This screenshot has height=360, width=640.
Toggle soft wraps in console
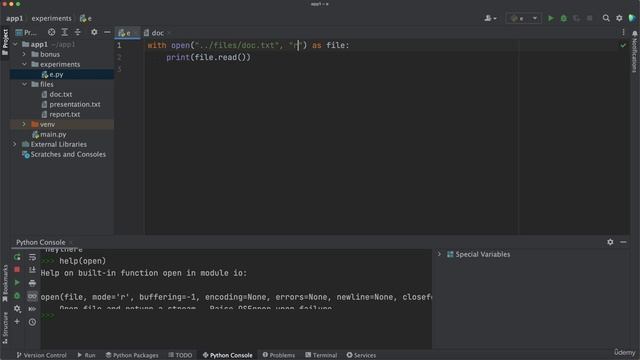(x=32, y=257)
